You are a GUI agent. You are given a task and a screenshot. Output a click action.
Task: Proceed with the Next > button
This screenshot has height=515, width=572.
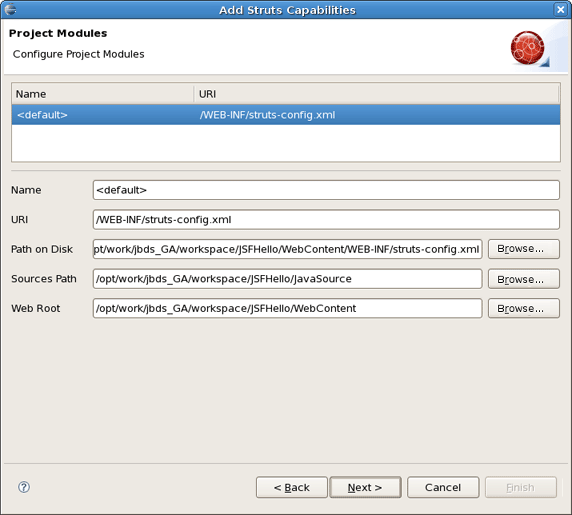(365, 487)
